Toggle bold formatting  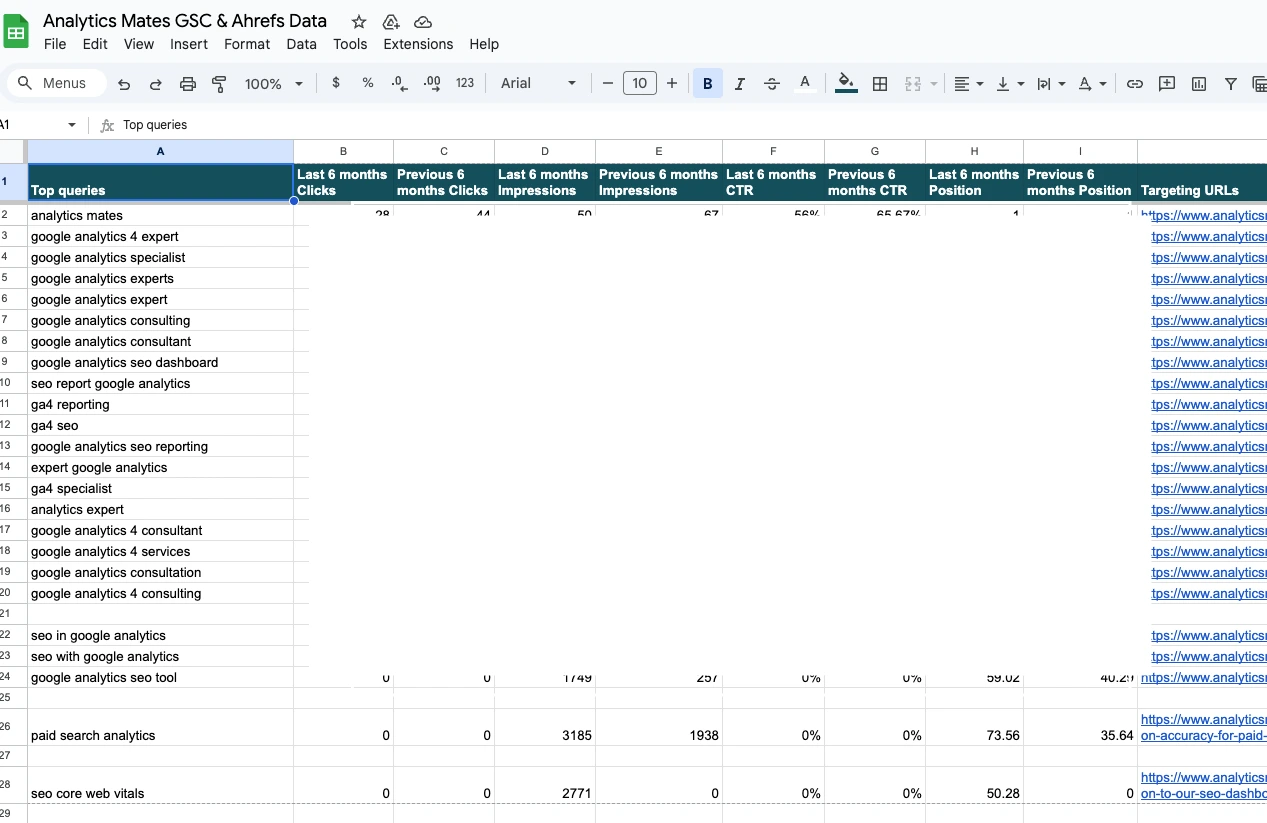pos(708,83)
